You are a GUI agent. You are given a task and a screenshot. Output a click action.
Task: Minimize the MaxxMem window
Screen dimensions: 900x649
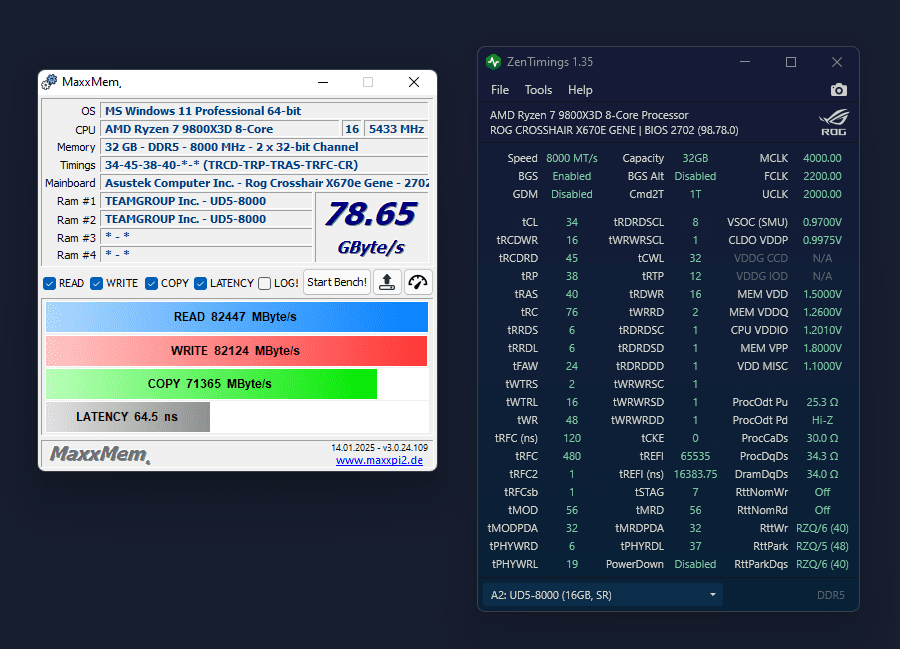pyautogui.click(x=323, y=83)
